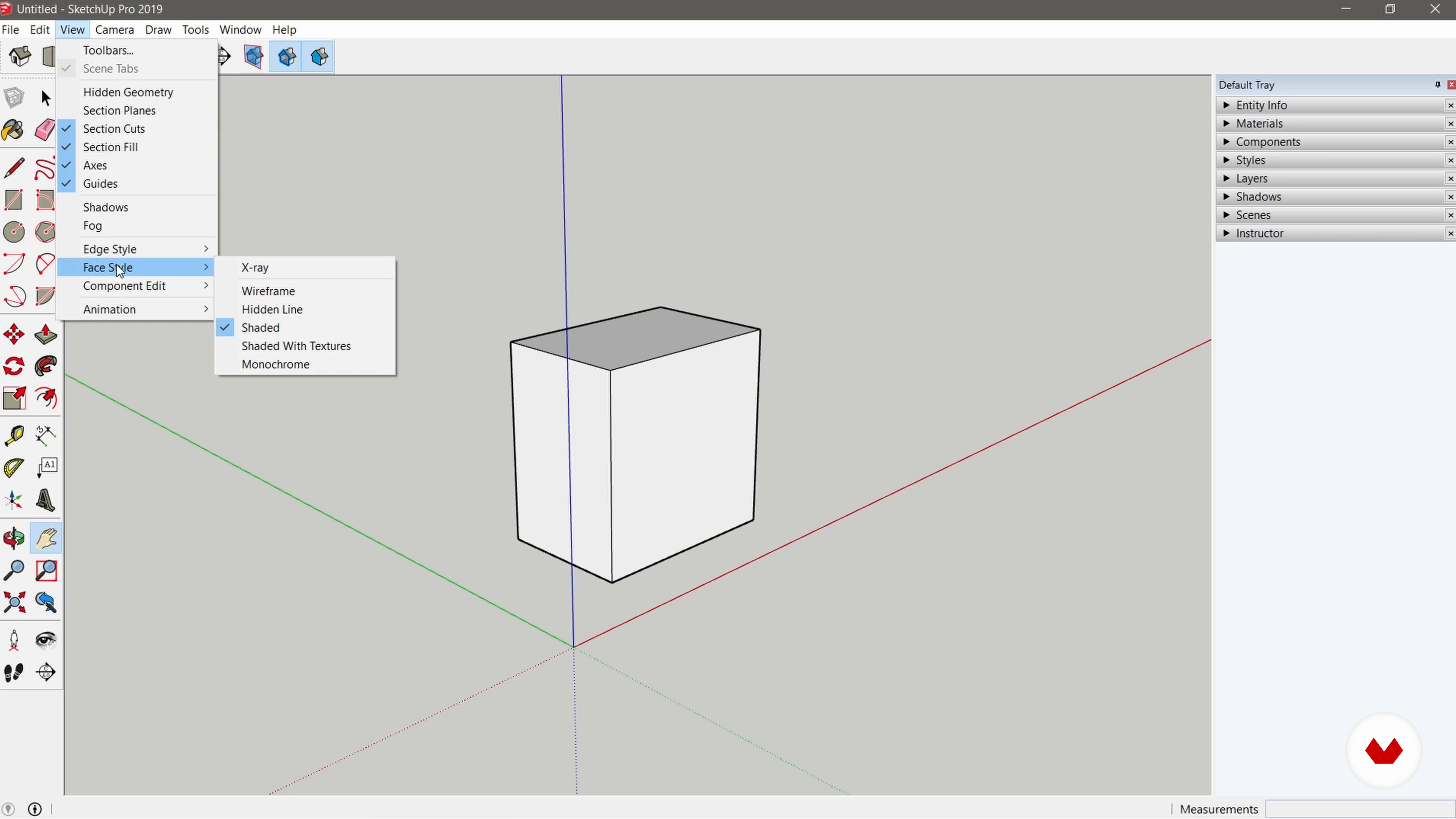Click the Zoom Extents tool
Image resolution: width=1456 pixels, height=819 pixels.
pyautogui.click(x=14, y=602)
